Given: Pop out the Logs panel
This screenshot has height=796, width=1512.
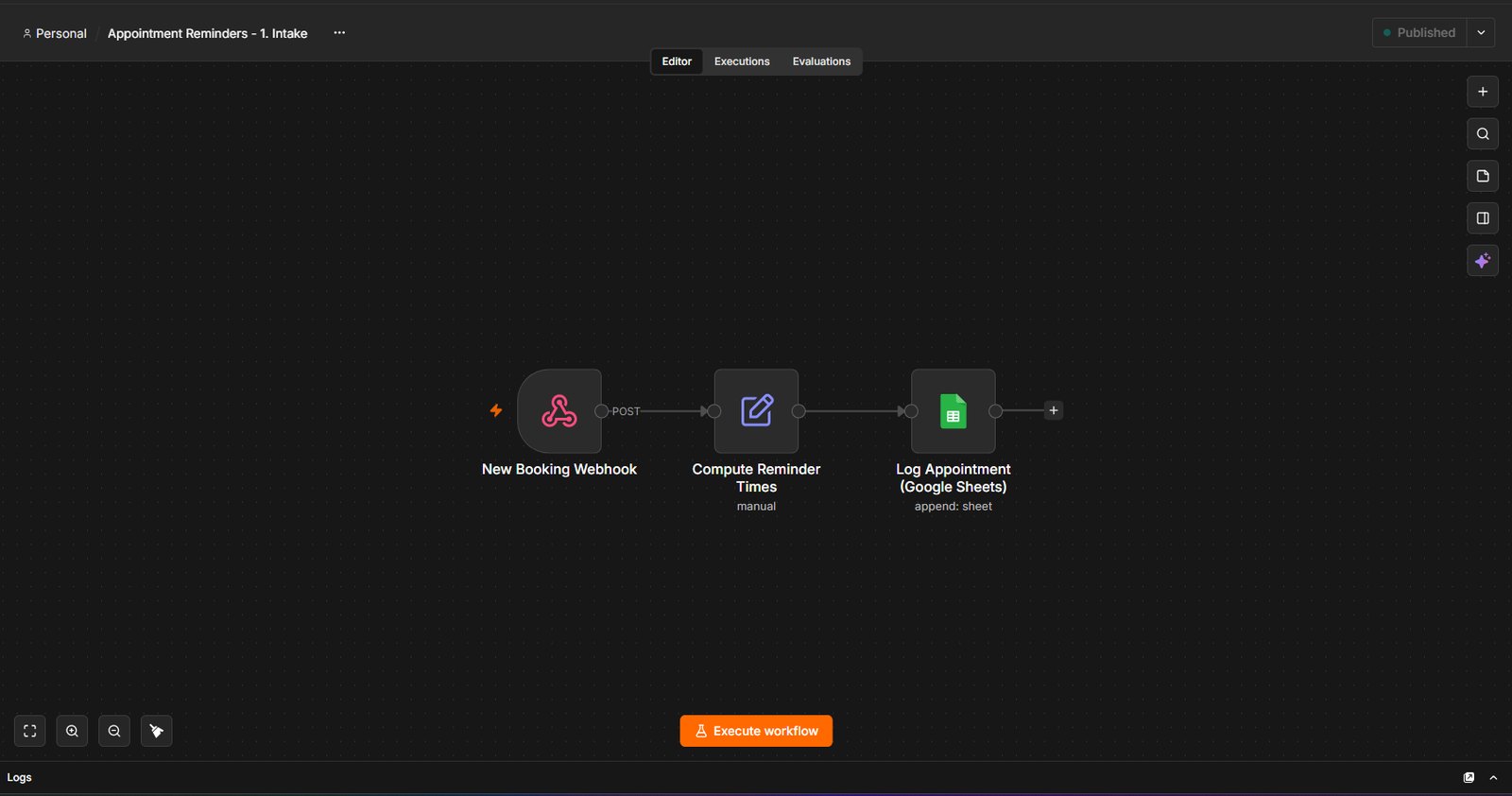Looking at the screenshot, I should pyautogui.click(x=1469, y=777).
